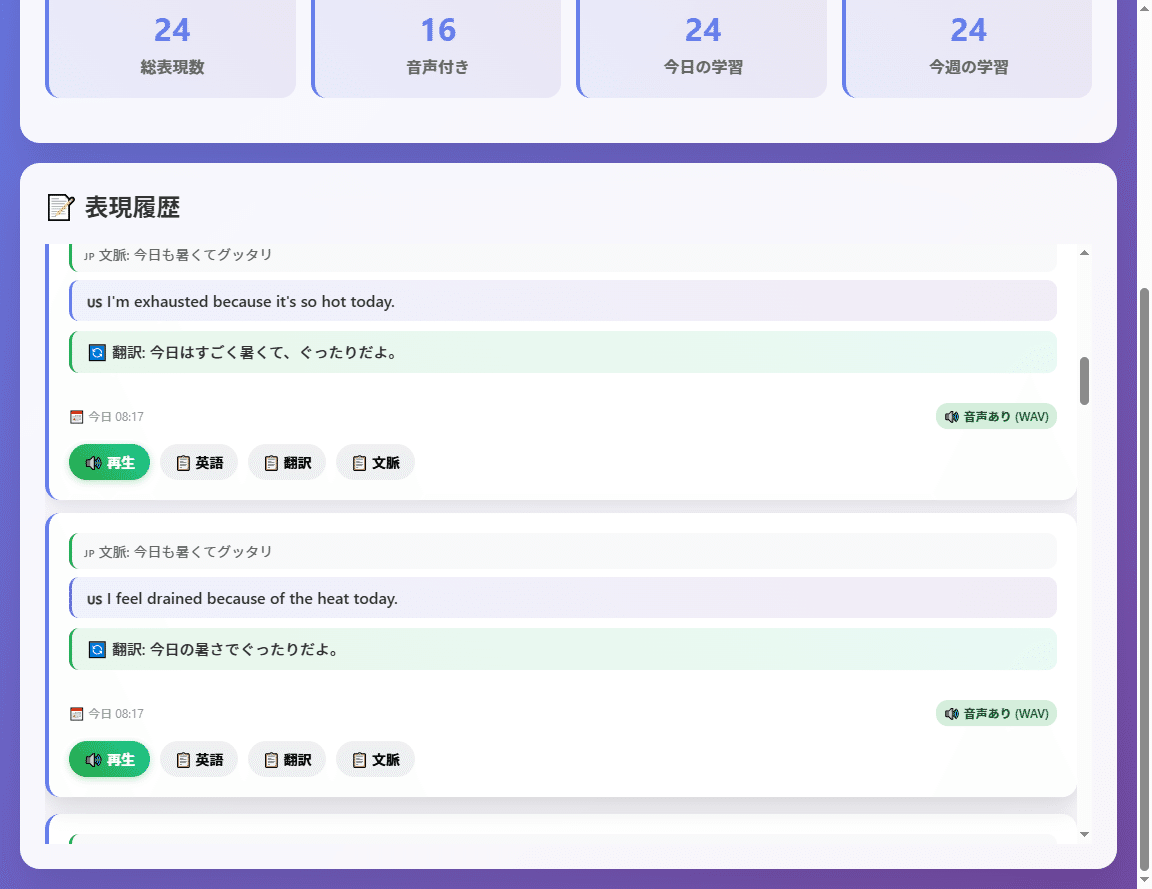The width and height of the screenshot is (1152, 889).
Task: Click the calendar icon next to 今日 08:17
Action: tap(77, 416)
